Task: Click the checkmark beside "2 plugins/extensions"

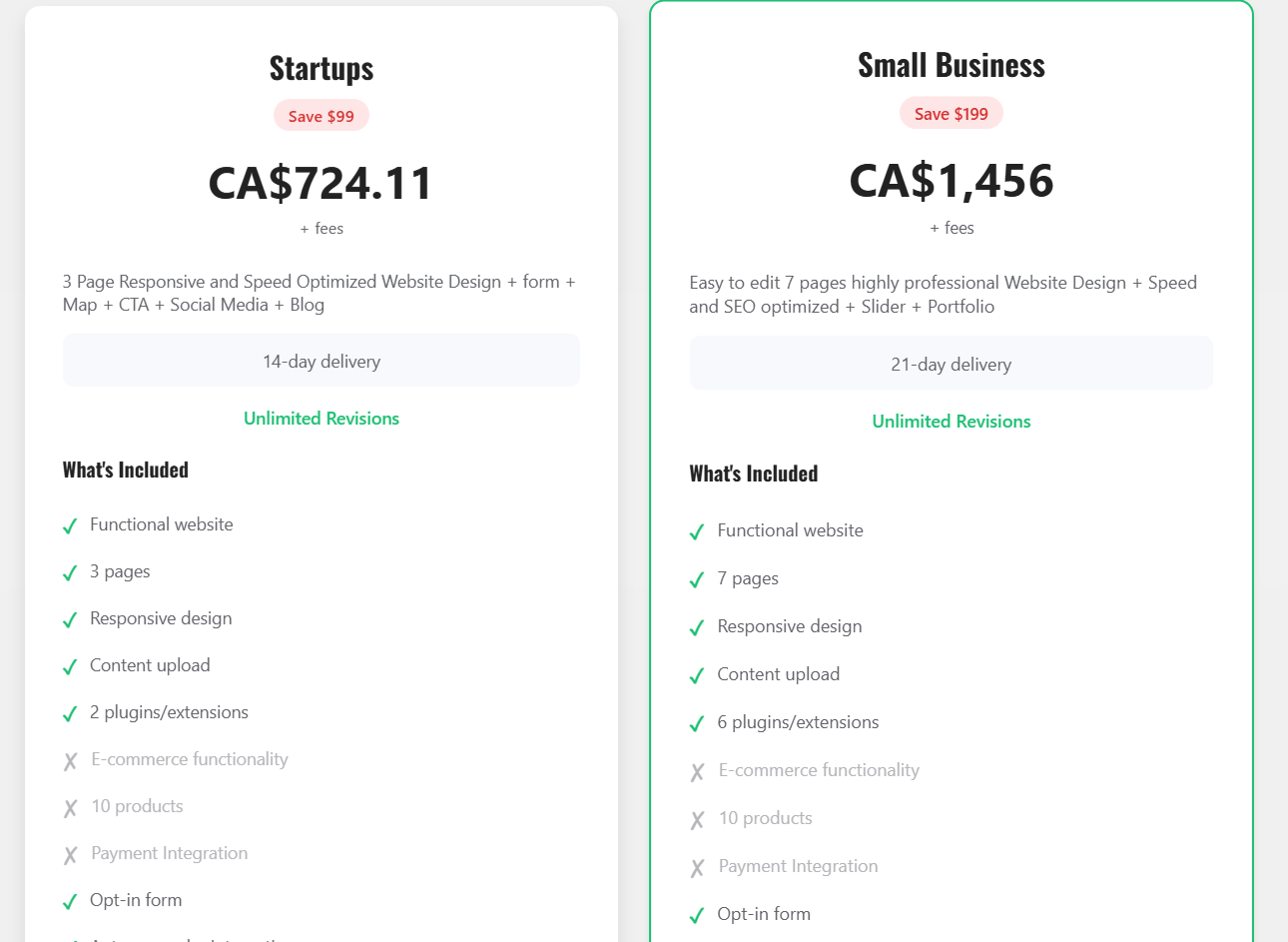Action: click(x=70, y=714)
